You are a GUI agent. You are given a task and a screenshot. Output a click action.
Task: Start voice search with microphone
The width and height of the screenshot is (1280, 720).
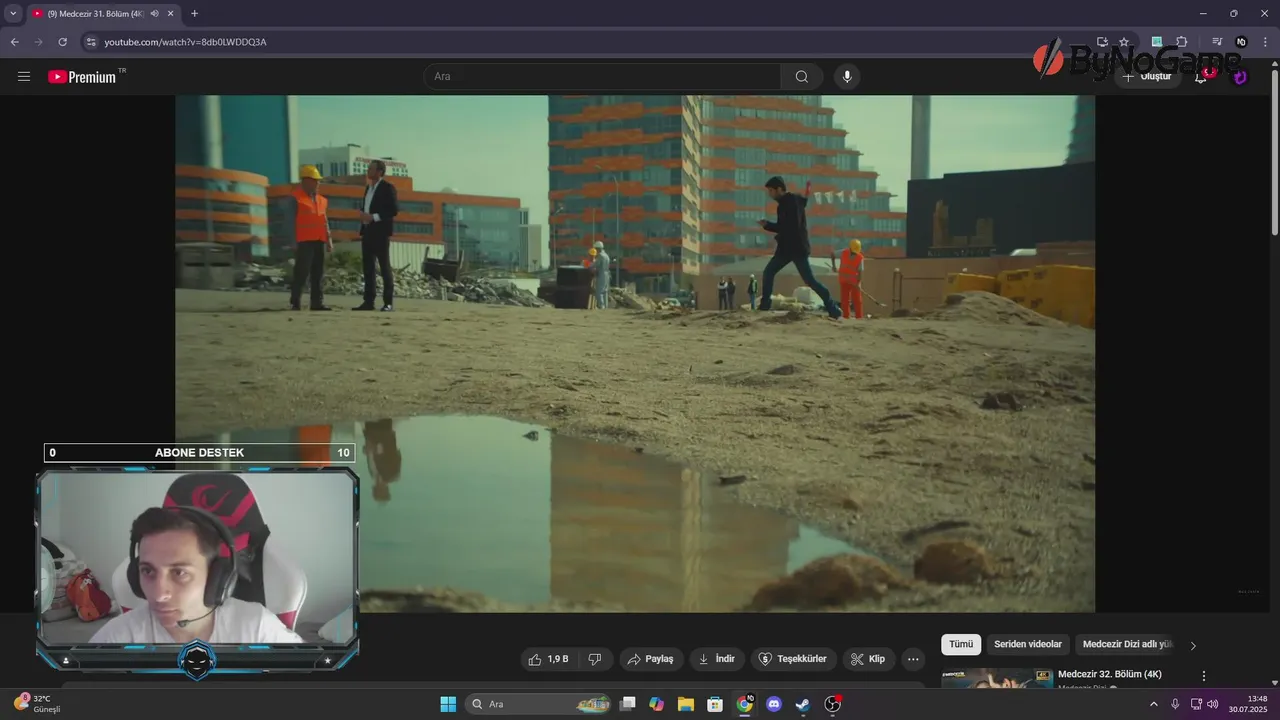(x=847, y=77)
